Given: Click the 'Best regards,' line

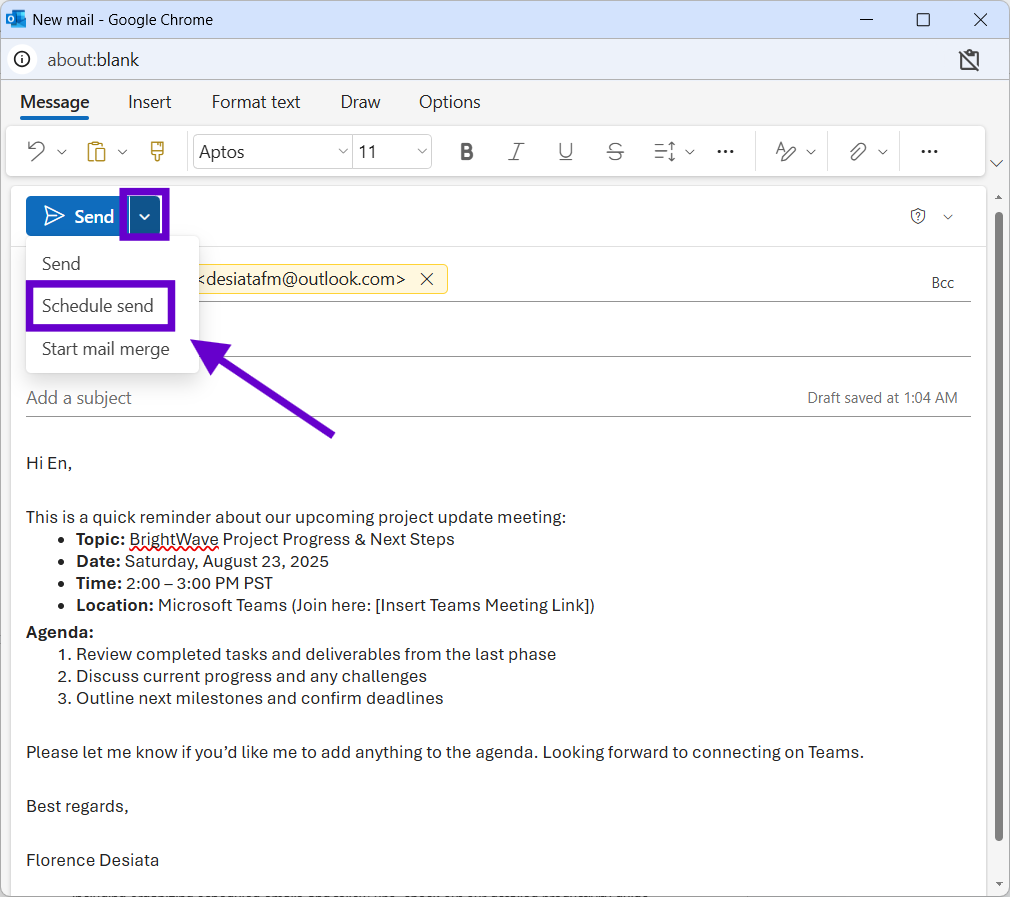Looking at the screenshot, I should pyautogui.click(x=77, y=806).
